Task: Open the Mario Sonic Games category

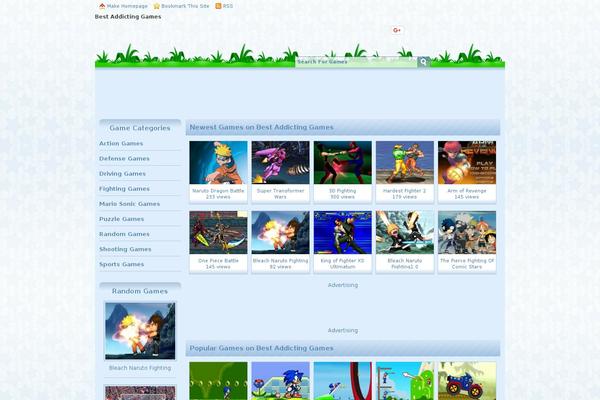Action: [129, 204]
